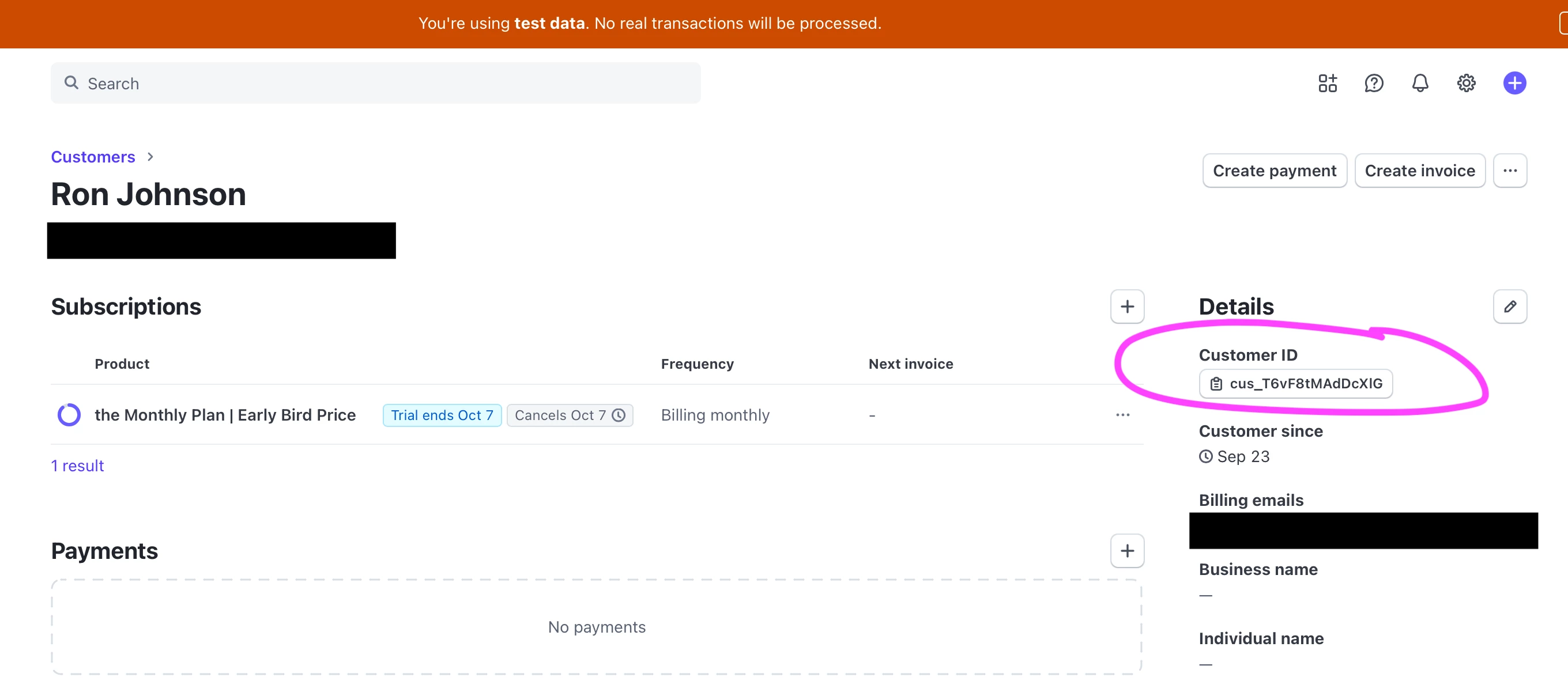1568x696 pixels.
Task: Add a subscription with the plus button
Action: (1126, 307)
